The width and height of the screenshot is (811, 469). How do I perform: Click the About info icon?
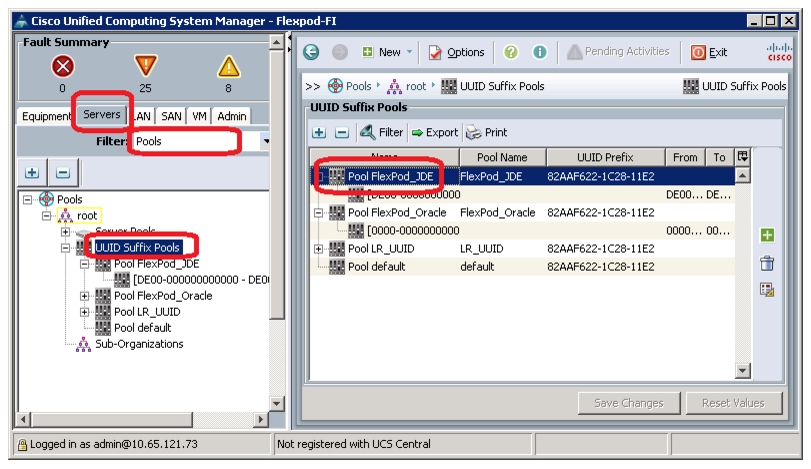pyautogui.click(x=539, y=52)
